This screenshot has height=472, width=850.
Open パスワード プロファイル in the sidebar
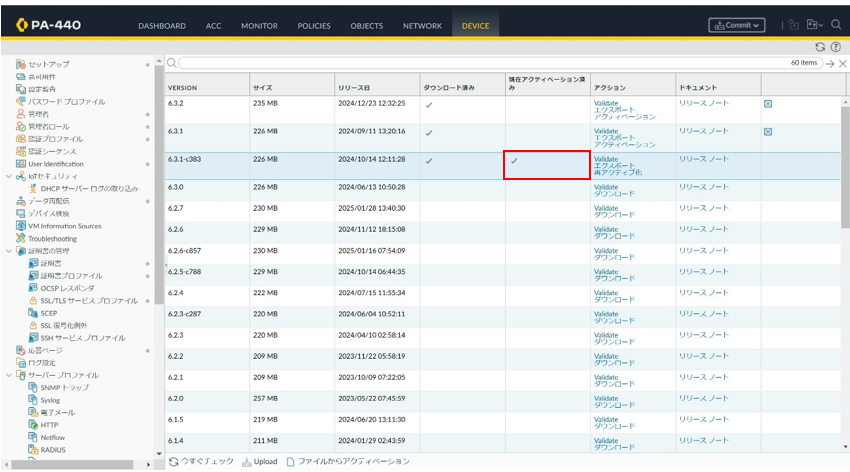pyautogui.click(x=66, y=101)
